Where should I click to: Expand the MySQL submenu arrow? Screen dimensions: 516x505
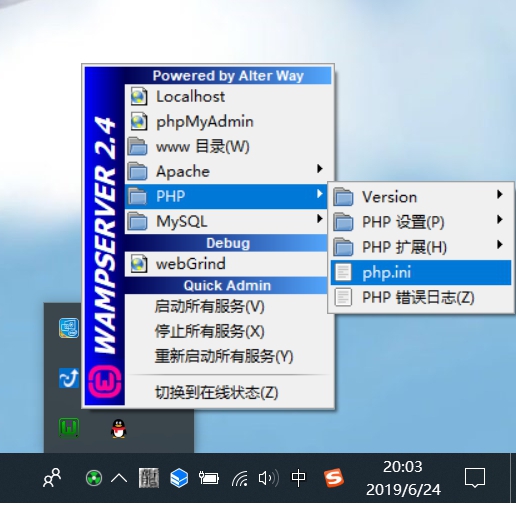click(x=320, y=219)
